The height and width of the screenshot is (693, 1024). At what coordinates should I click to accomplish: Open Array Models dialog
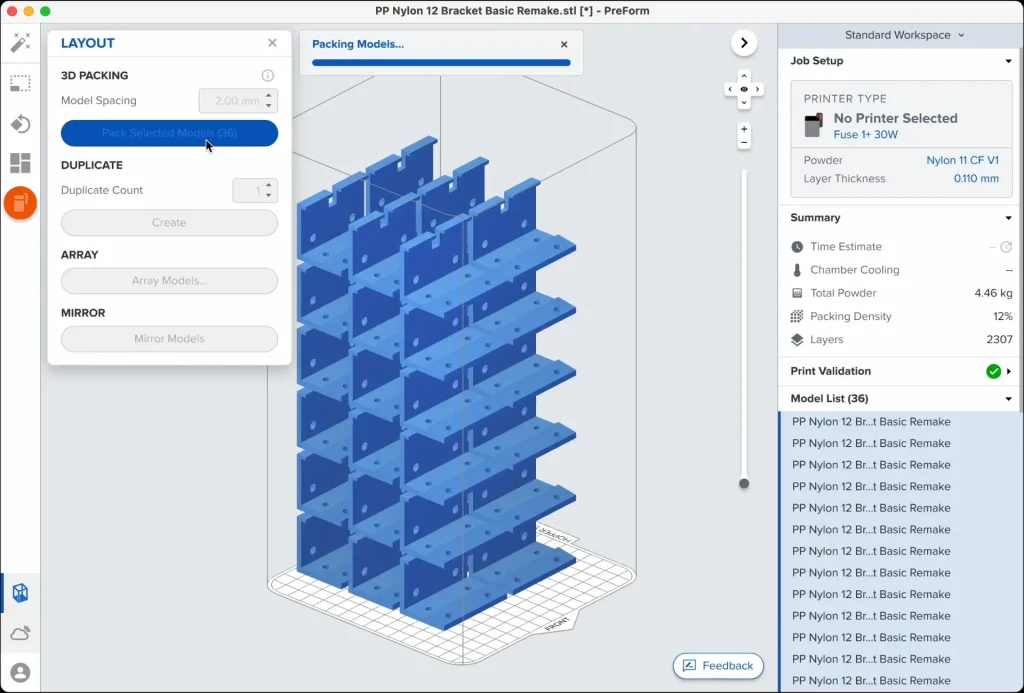pos(169,281)
